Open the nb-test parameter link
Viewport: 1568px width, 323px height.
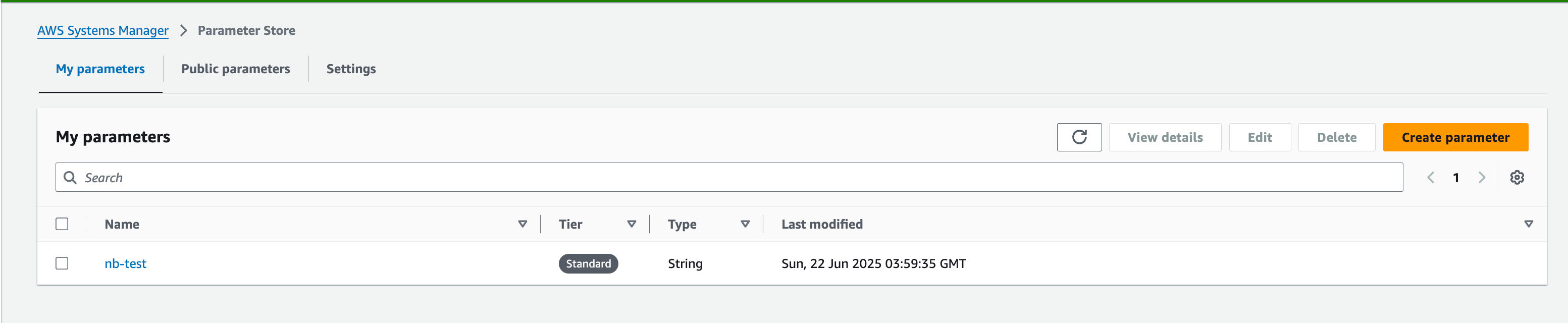click(125, 263)
